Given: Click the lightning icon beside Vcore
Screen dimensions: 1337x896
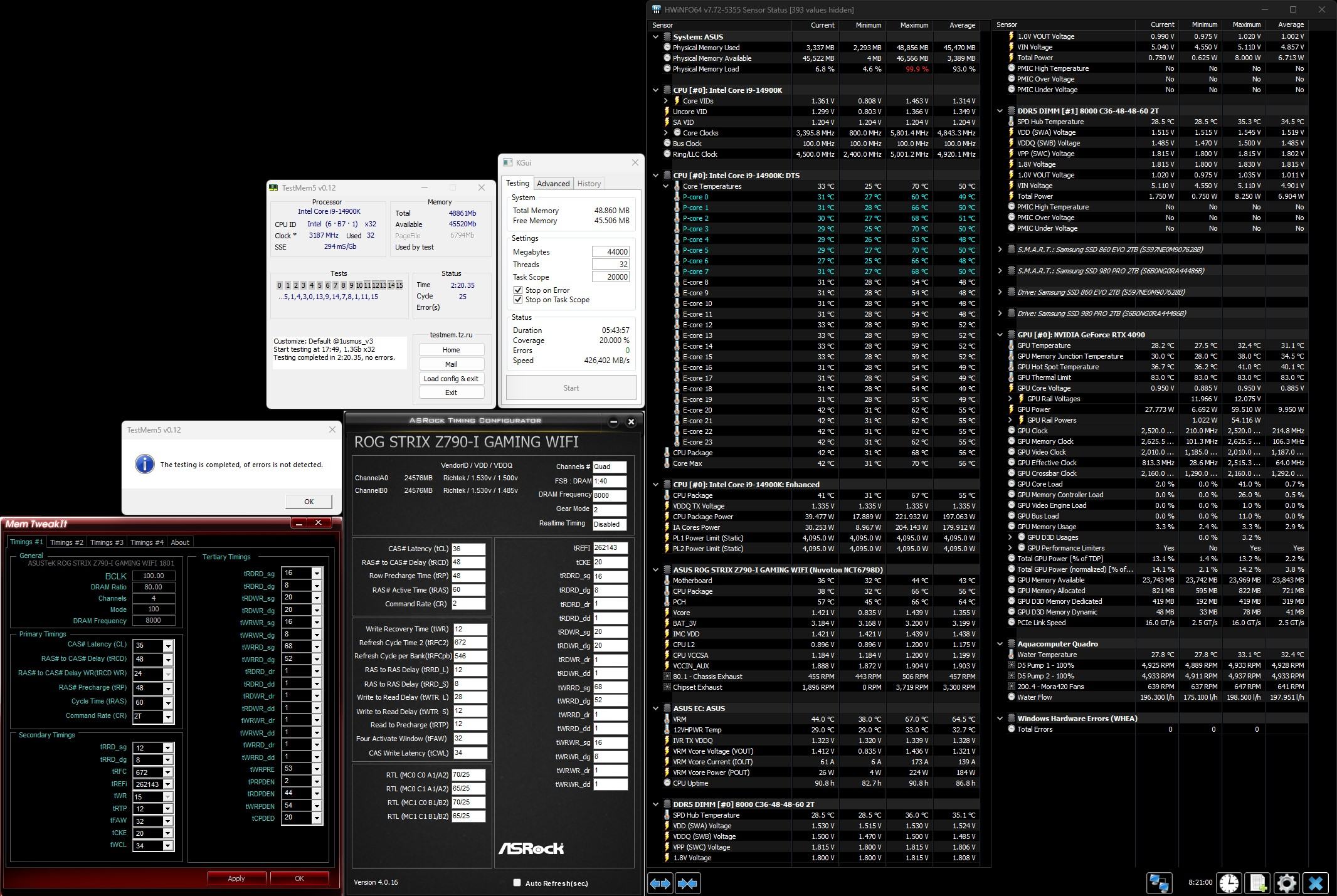Looking at the screenshot, I should tap(667, 613).
